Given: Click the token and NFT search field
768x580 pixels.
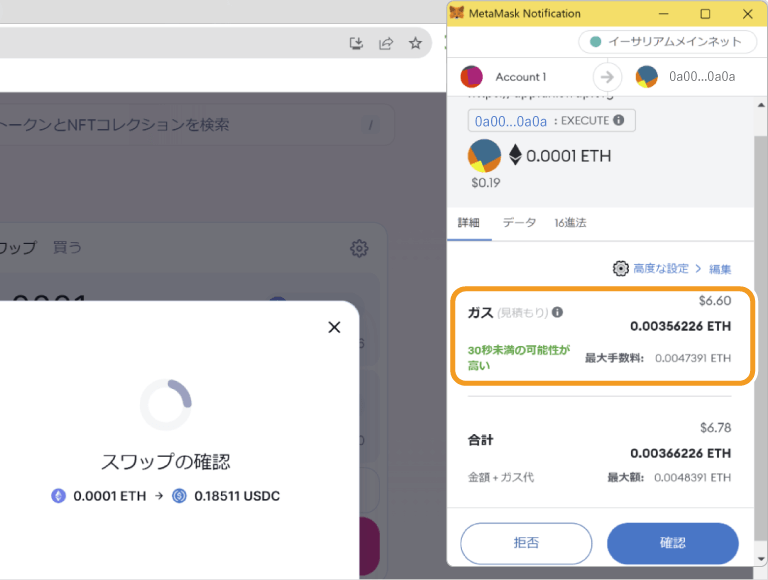Looking at the screenshot, I should (196, 125).
